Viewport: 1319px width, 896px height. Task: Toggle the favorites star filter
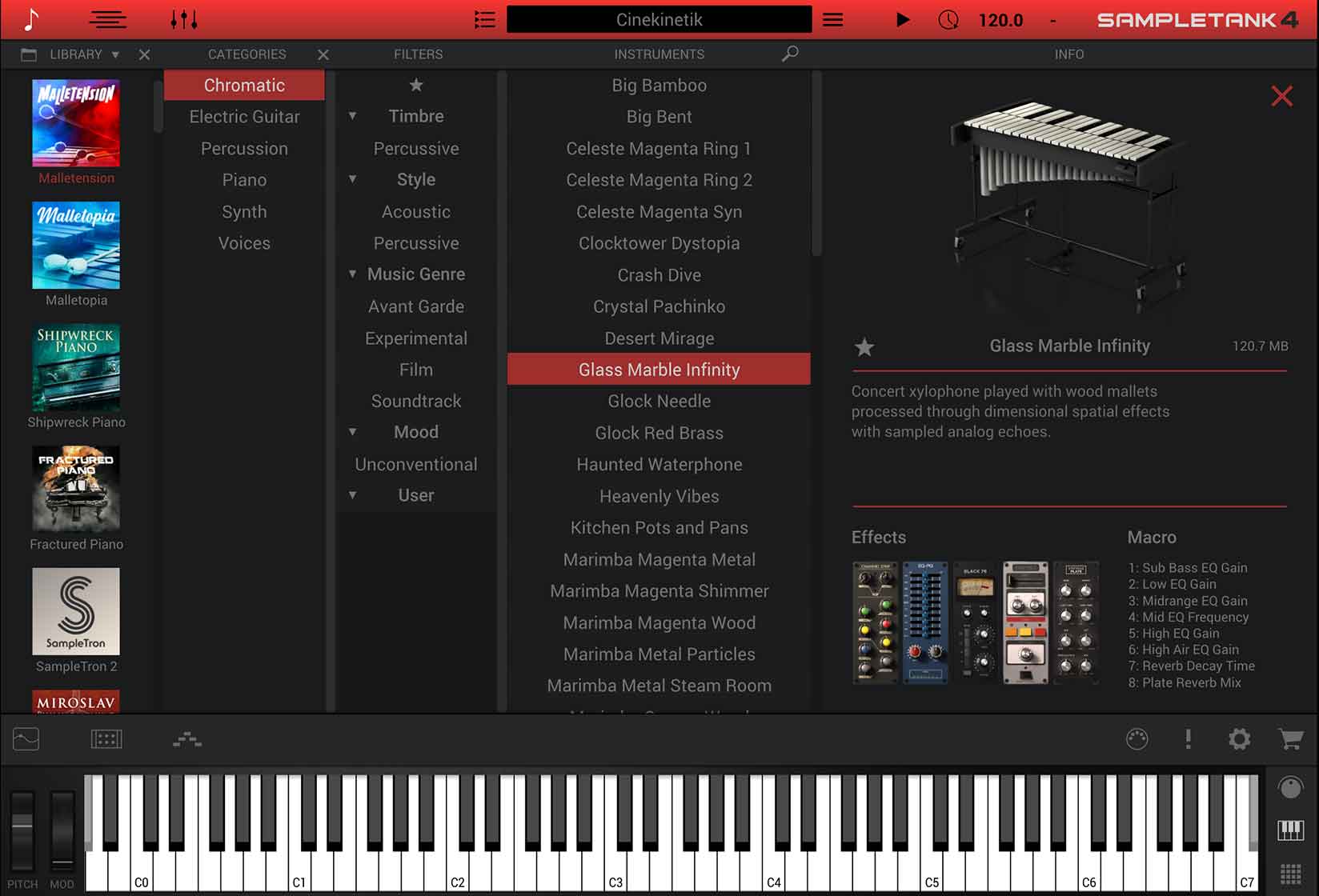[x=416, y=85]
